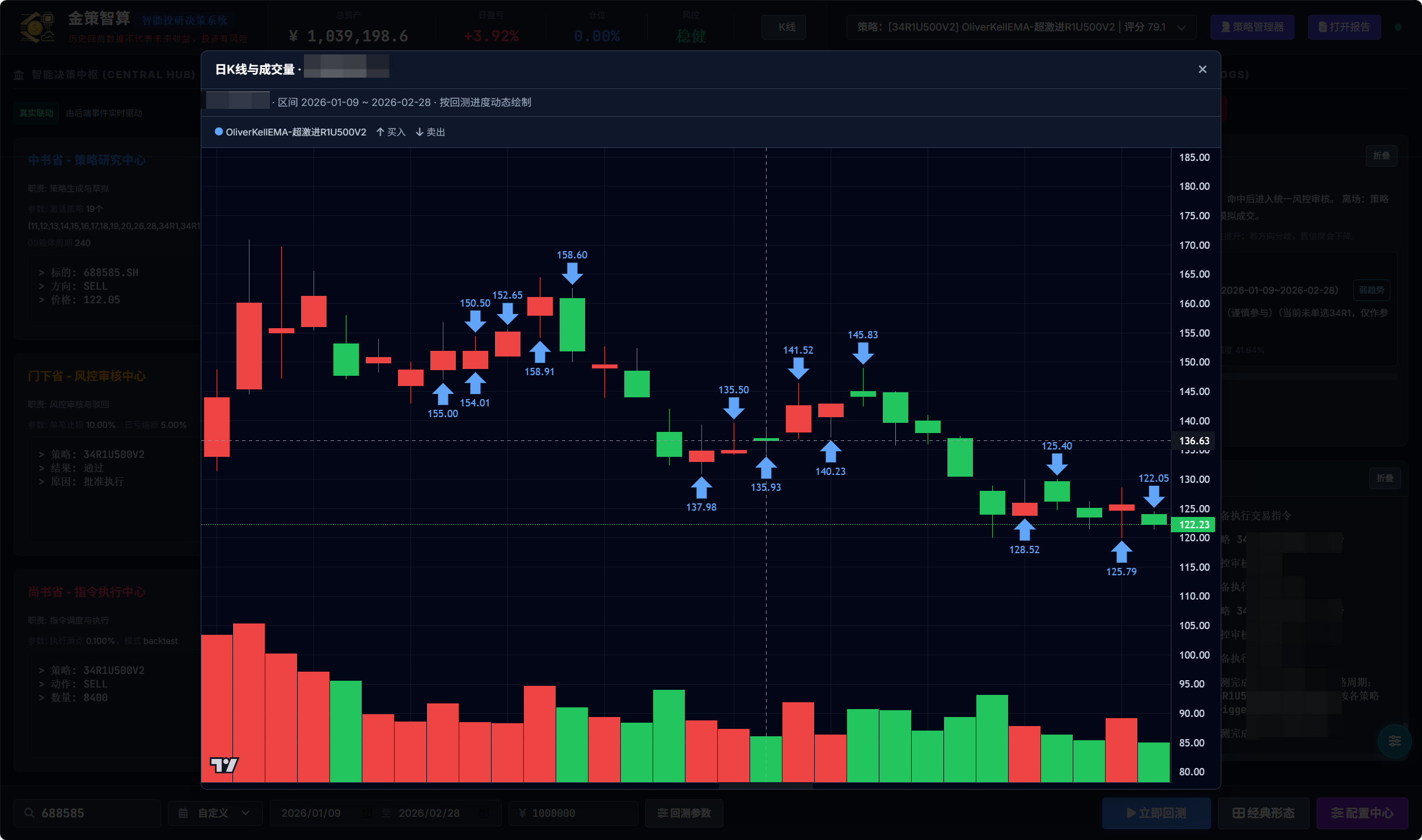This screenshot has height=840, width=1422.
Task: Click the 80.00 price axis label
Action: point(1191,772)
